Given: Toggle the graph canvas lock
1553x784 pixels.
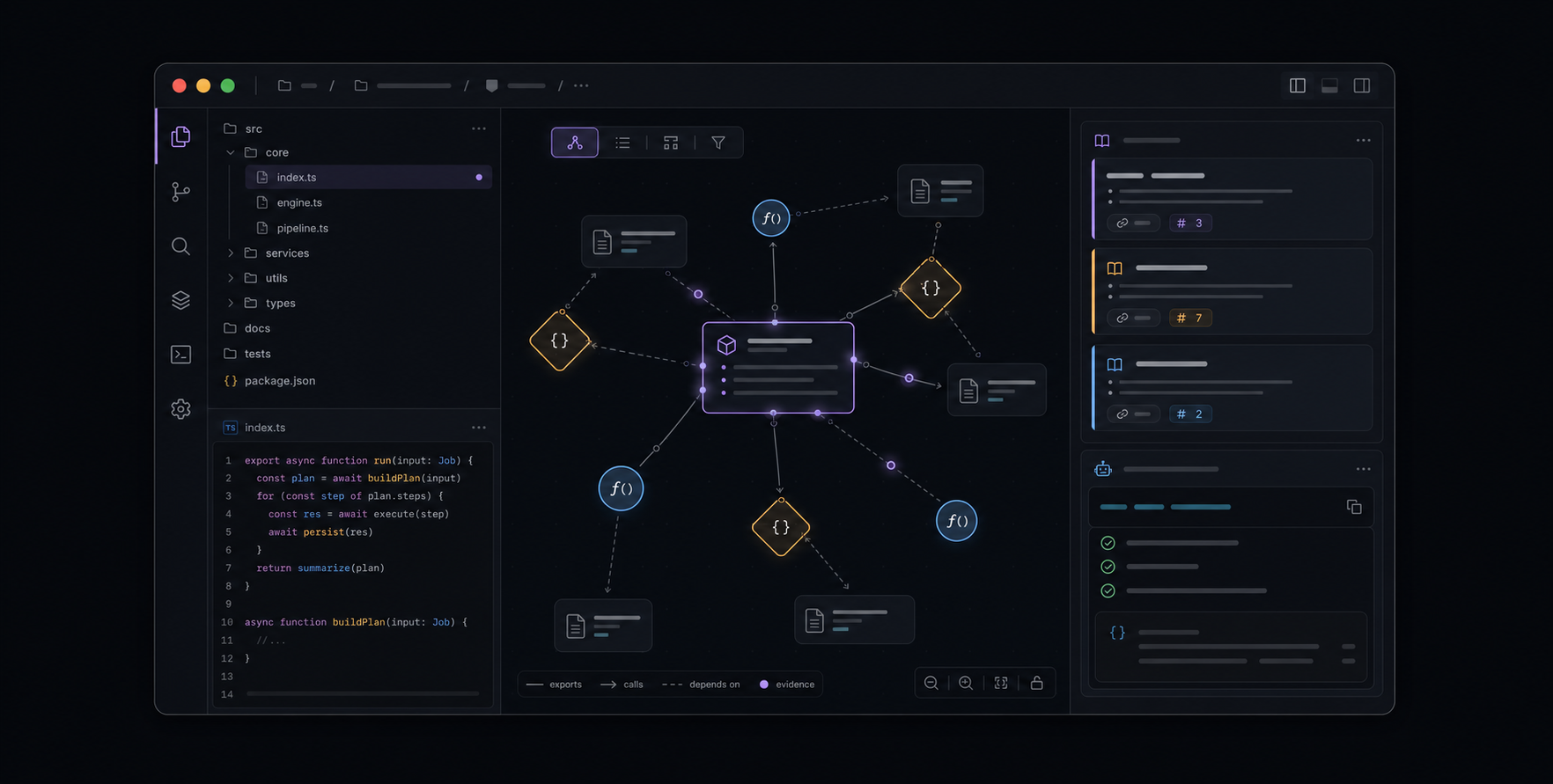Looking at the screenshot, I should click(x=1037, y=684).
